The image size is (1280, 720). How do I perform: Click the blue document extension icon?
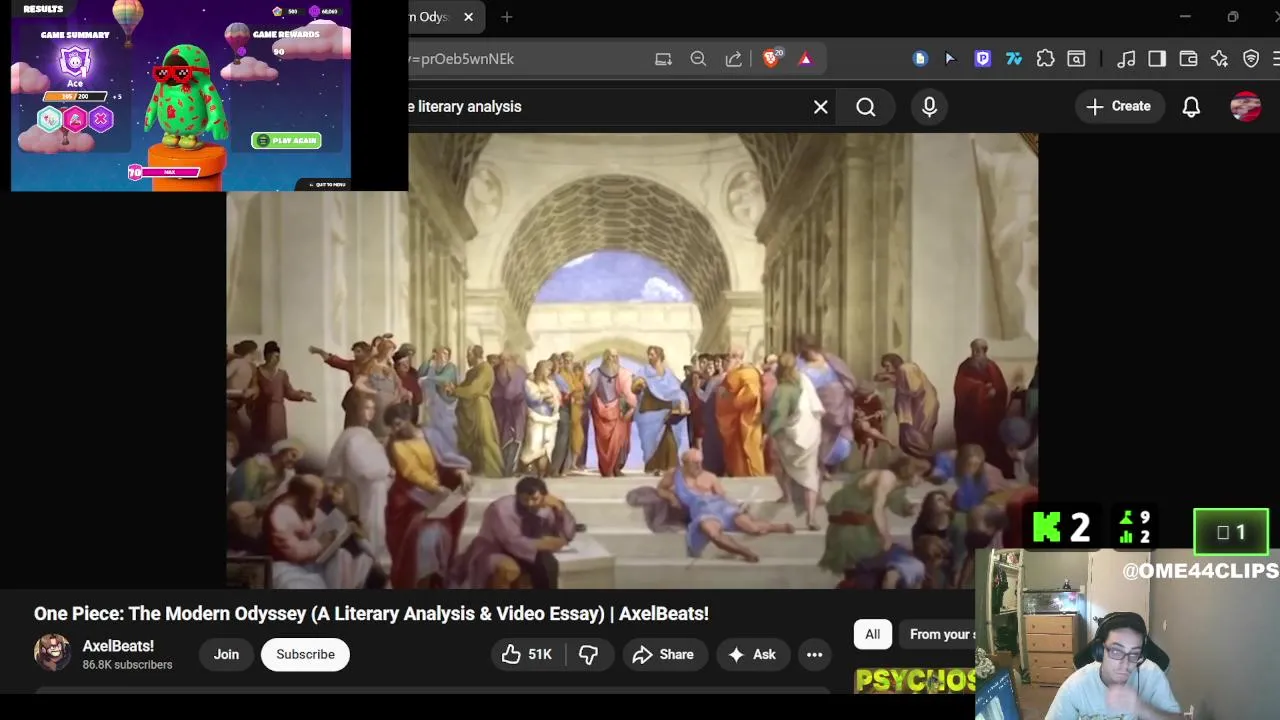pos(920,59)
